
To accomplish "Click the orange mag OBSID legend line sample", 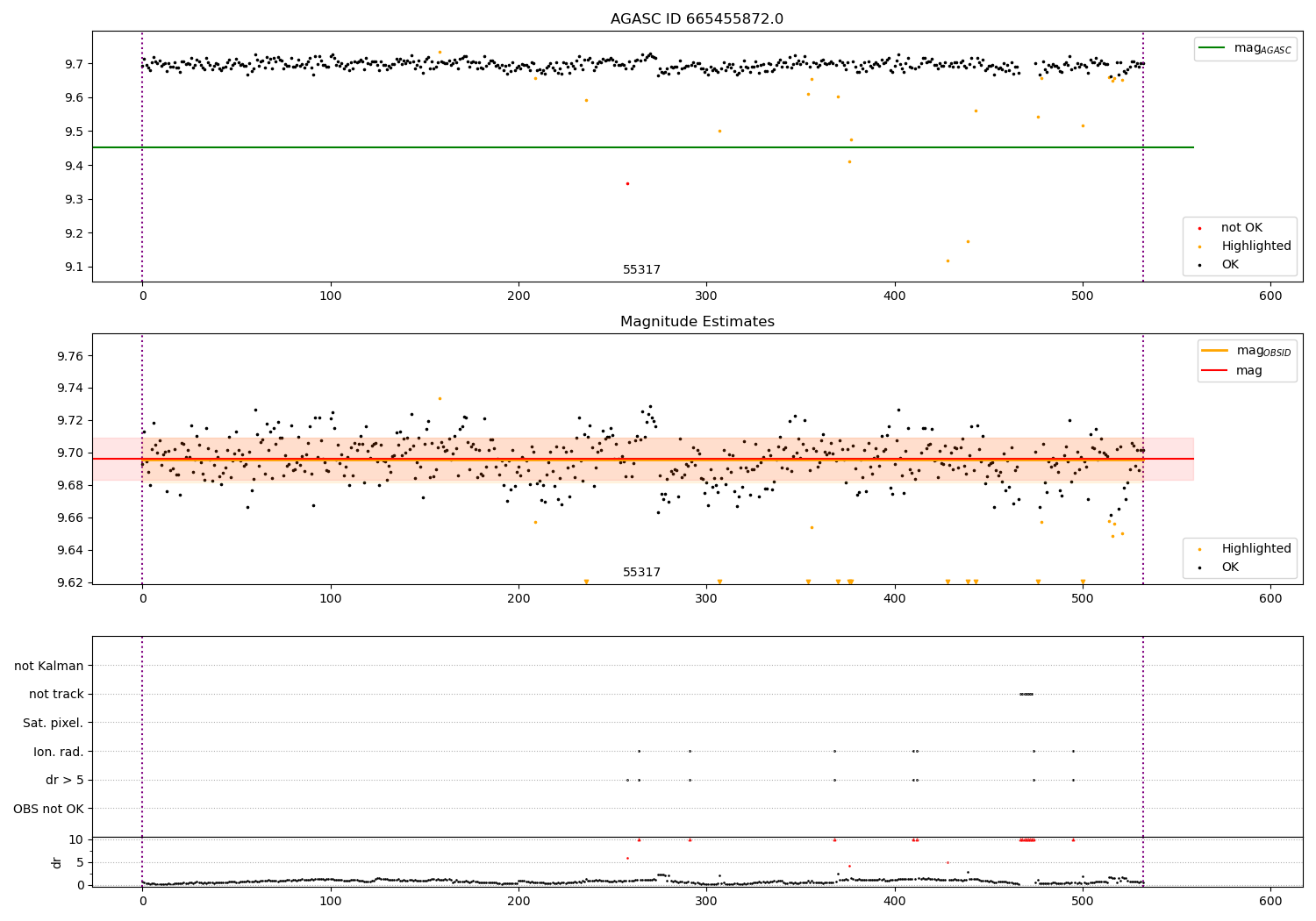I will (x=1215, y=351).
